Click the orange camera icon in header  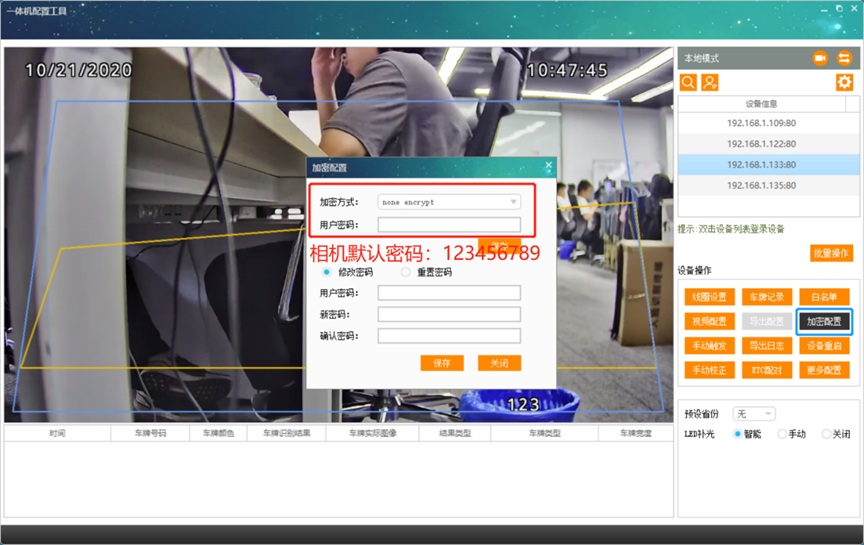(820, 58)
